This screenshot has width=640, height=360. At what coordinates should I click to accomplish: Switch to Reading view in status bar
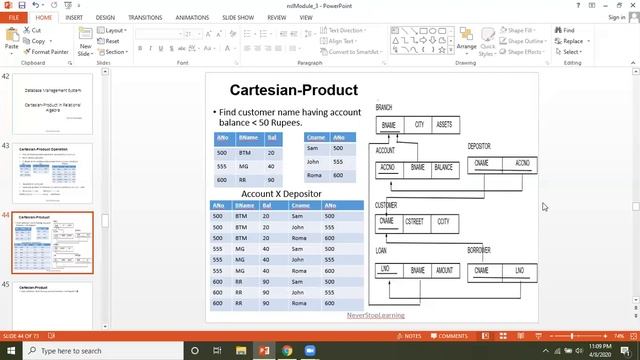(x=521, y=336)
